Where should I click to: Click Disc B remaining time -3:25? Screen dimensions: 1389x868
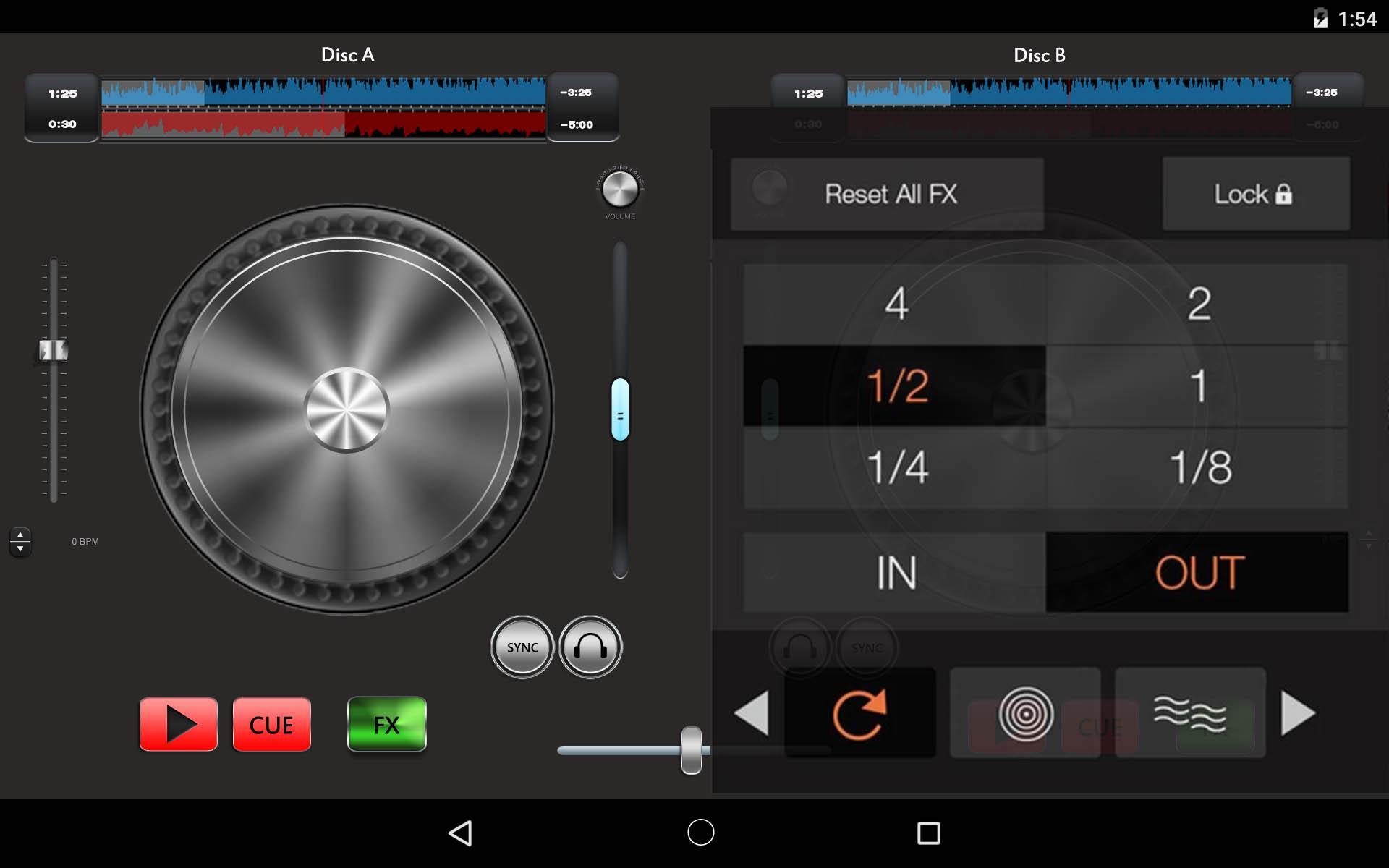pos(1322,93)
